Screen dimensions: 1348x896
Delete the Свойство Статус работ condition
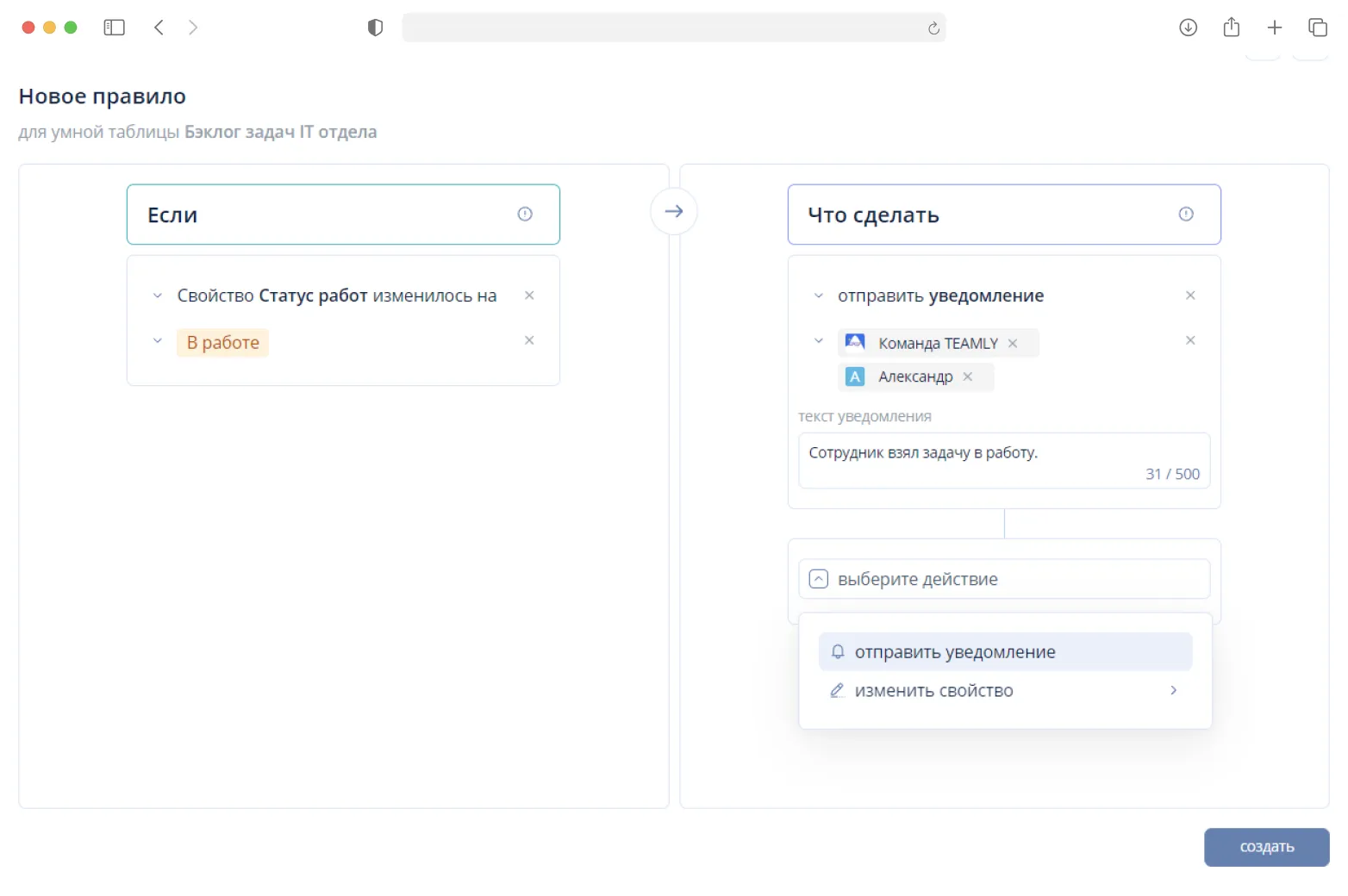tap(529, 296)
